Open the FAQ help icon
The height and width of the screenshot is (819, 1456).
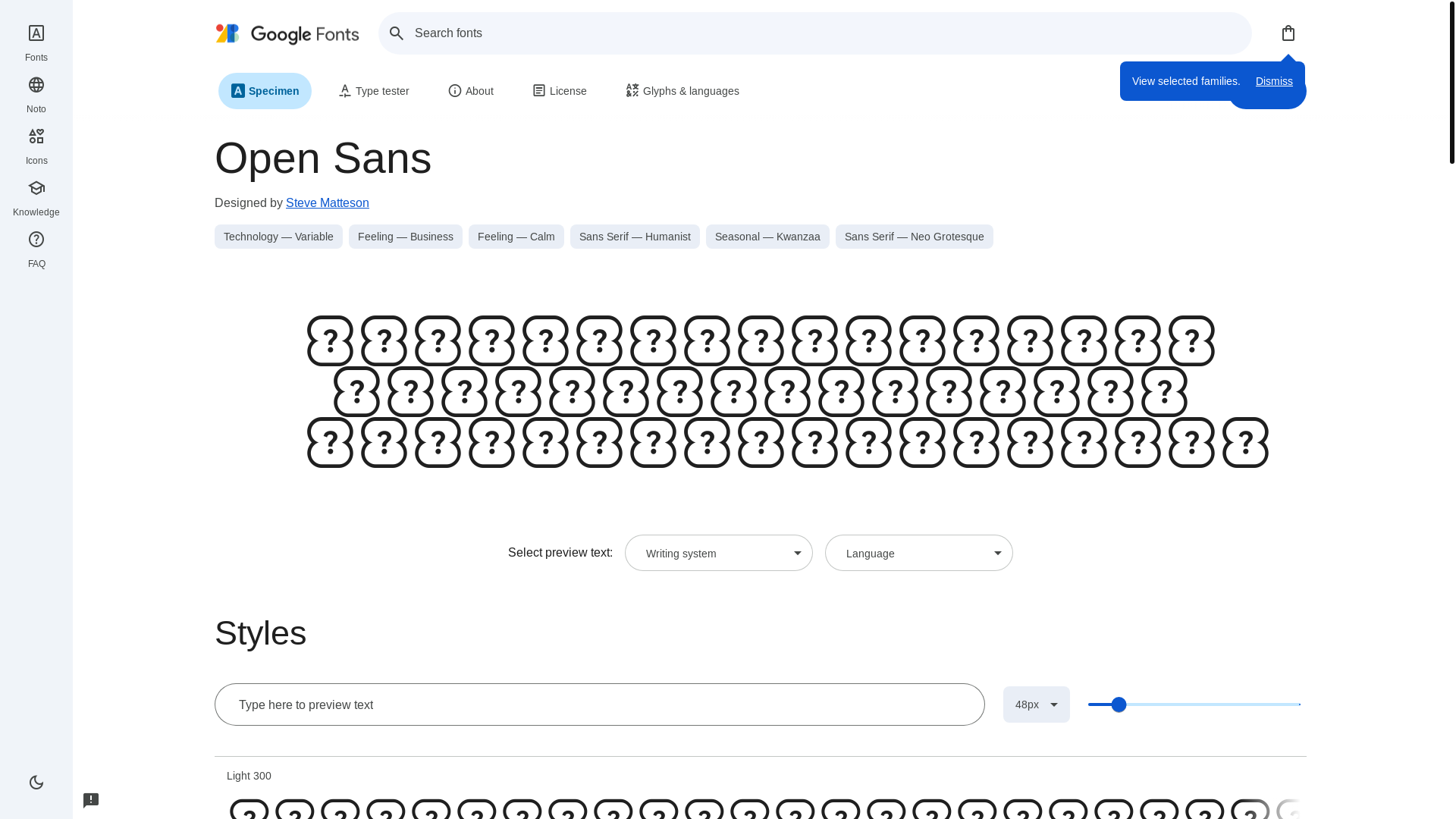coord(36,240)
